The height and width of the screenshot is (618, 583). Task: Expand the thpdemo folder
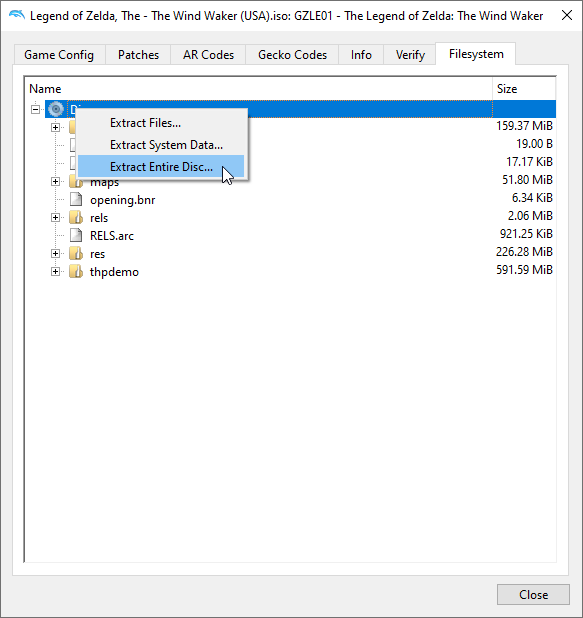tap(56, 272)
